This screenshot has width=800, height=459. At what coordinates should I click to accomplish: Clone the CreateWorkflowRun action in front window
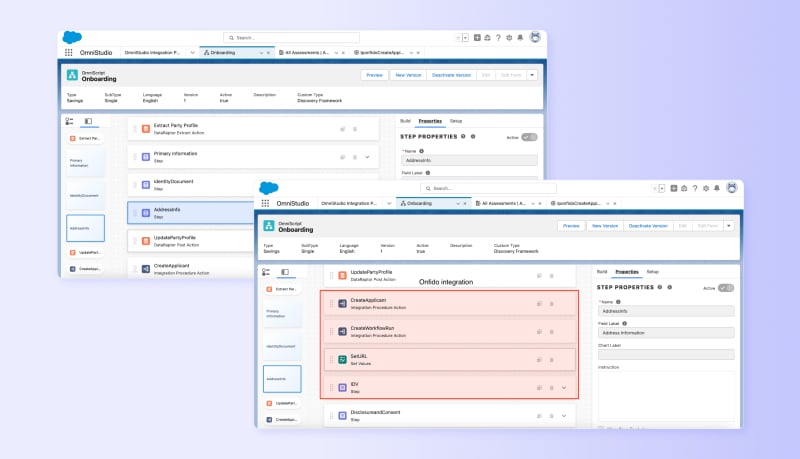[x=539, y=332]
